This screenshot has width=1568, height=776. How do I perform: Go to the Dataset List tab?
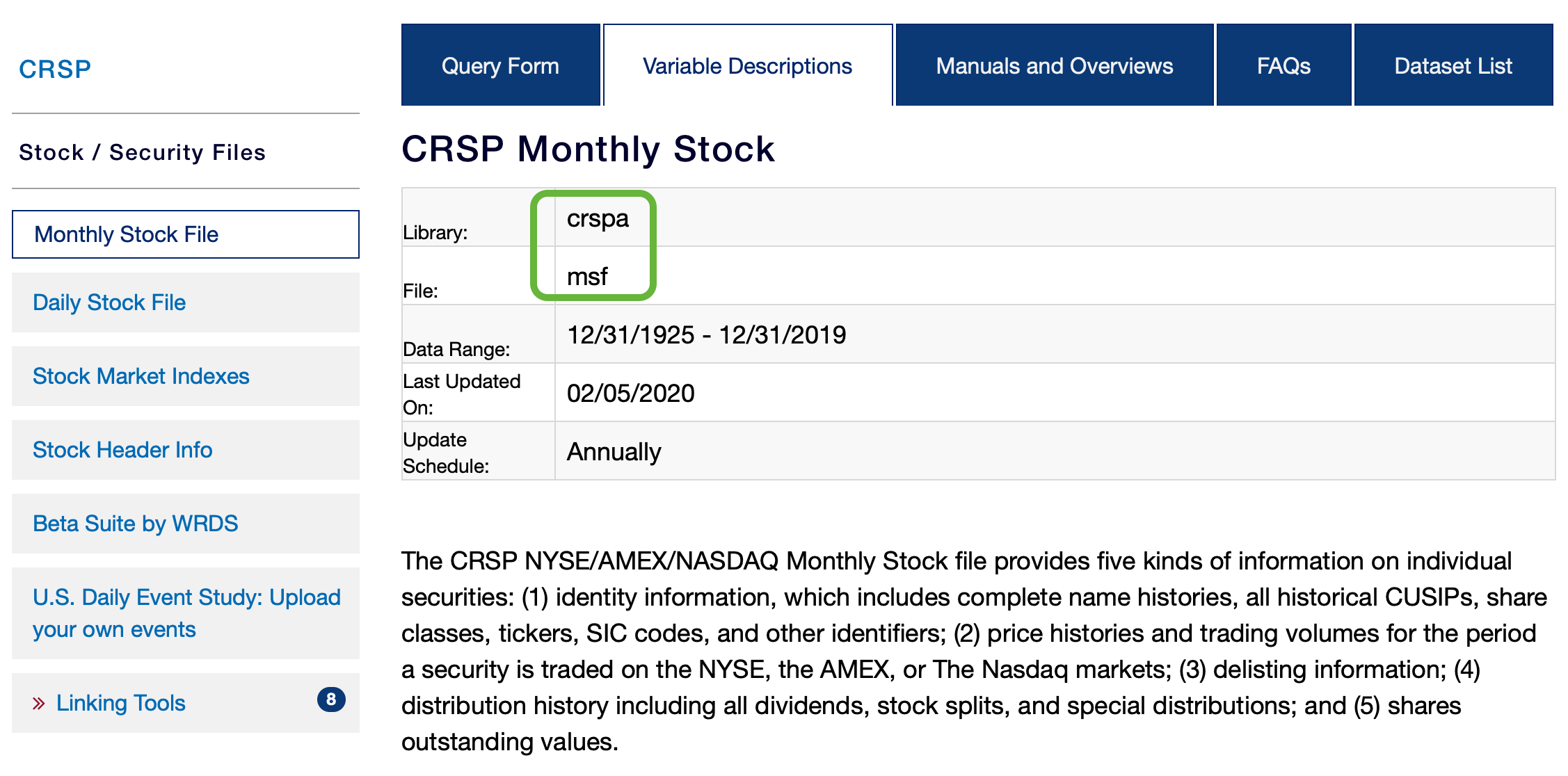click(1453, 65)
